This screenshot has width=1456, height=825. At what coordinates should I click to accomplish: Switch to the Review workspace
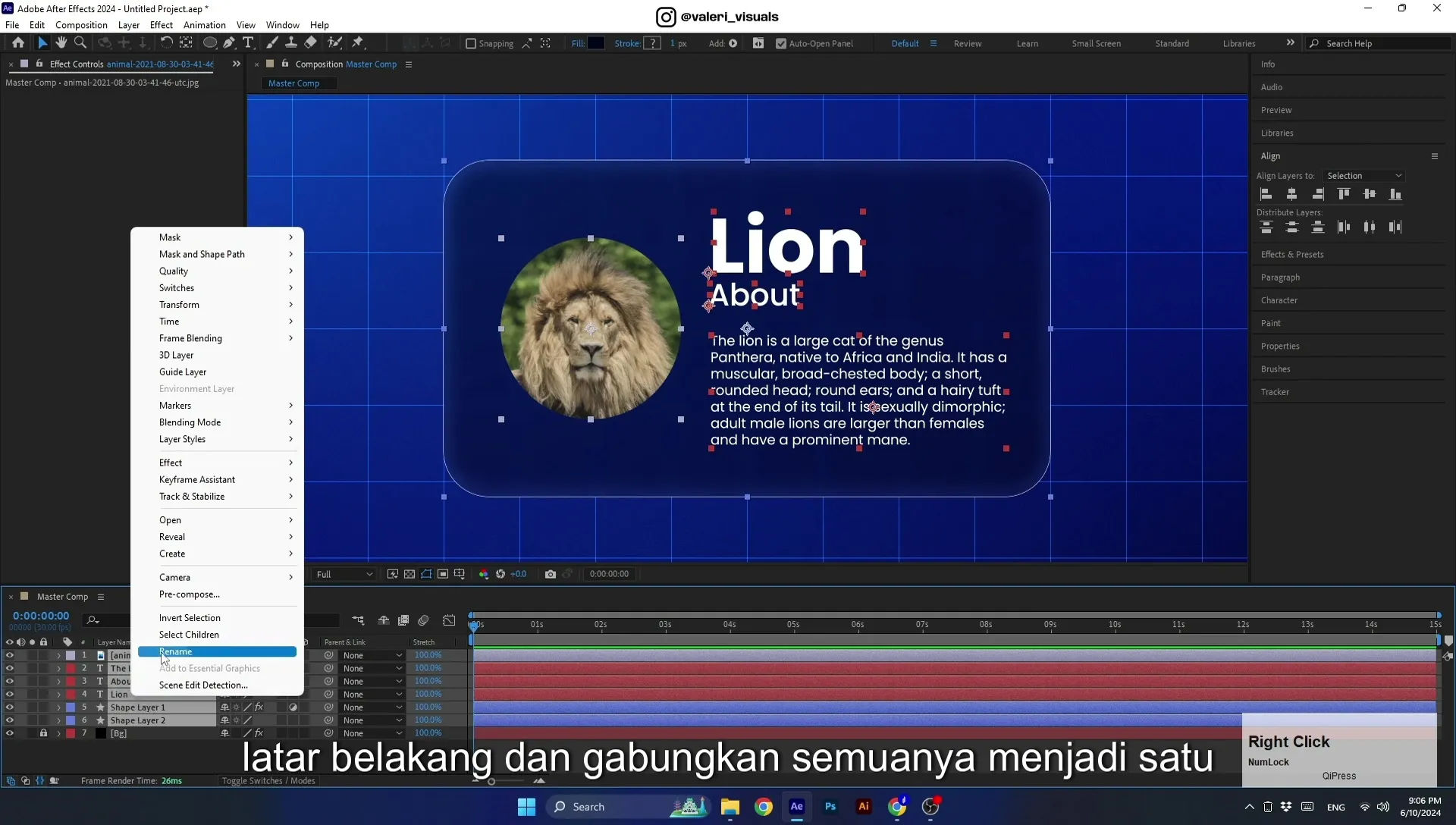click(968, 44)
